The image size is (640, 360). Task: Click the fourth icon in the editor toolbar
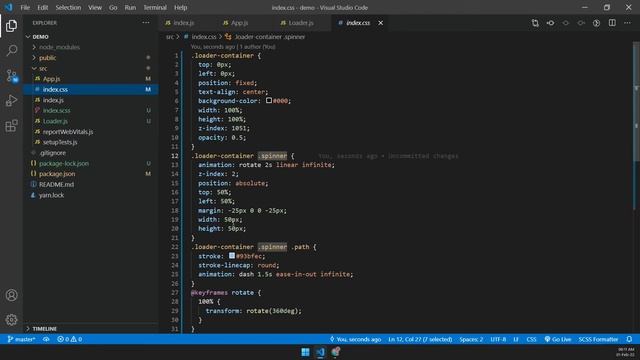[x=581, y=23]
